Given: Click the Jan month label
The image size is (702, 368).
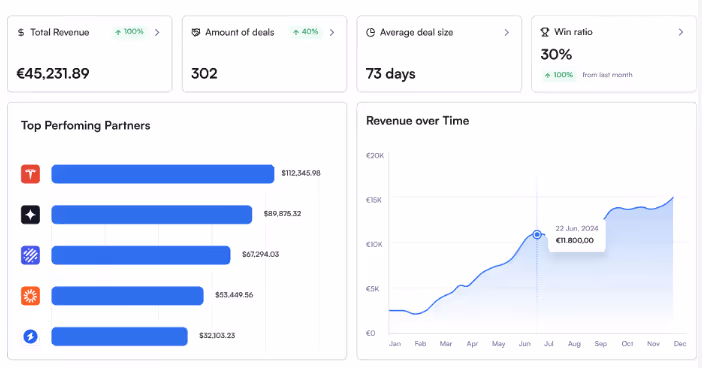Looking at the screenshot, I should coord(395,344).
